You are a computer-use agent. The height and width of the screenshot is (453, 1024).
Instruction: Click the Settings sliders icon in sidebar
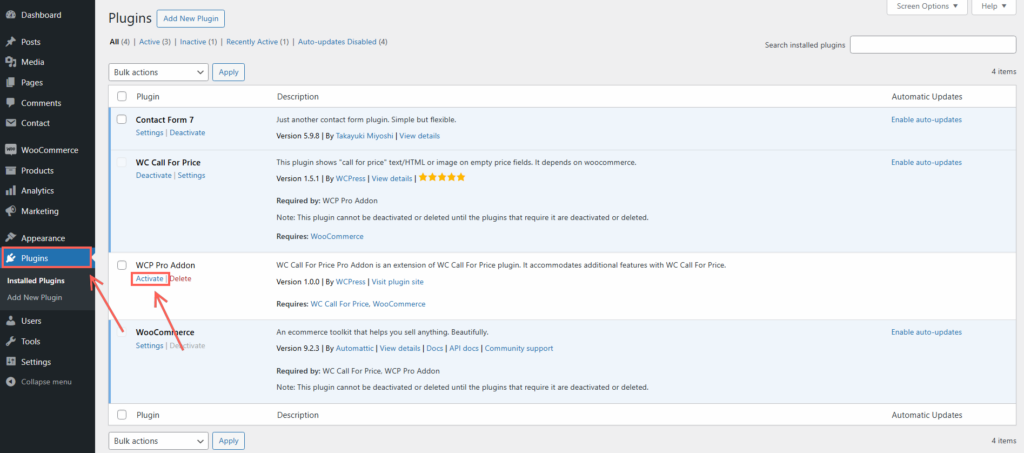(x=10, y=362)
